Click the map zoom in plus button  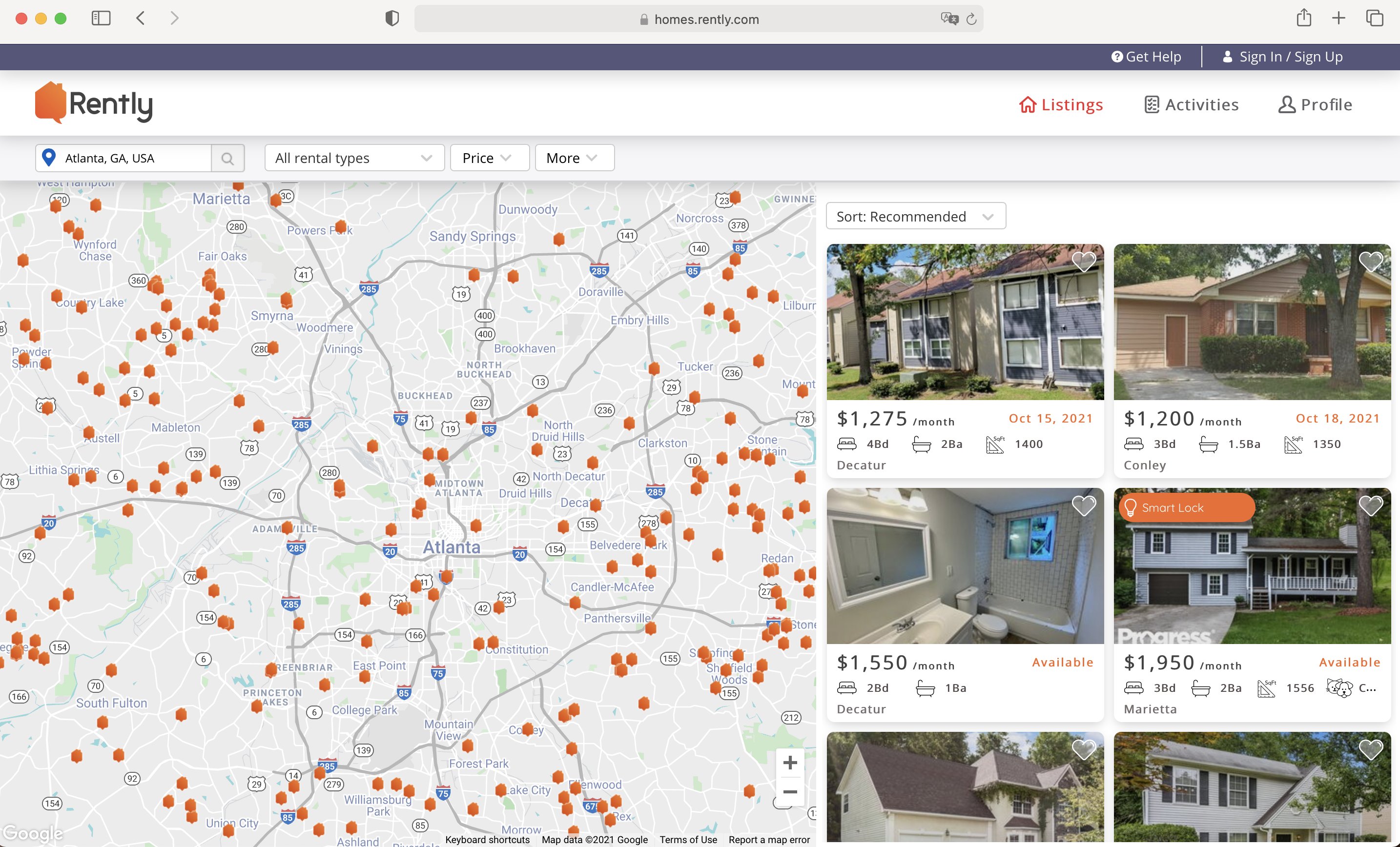point(790,763)
